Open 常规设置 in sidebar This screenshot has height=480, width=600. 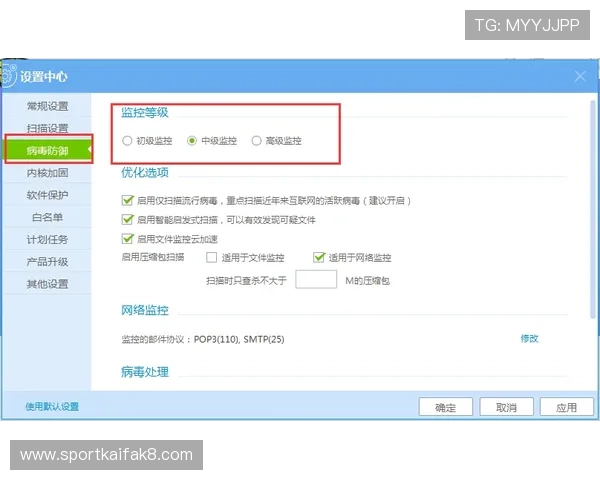[x=47, y=106]
